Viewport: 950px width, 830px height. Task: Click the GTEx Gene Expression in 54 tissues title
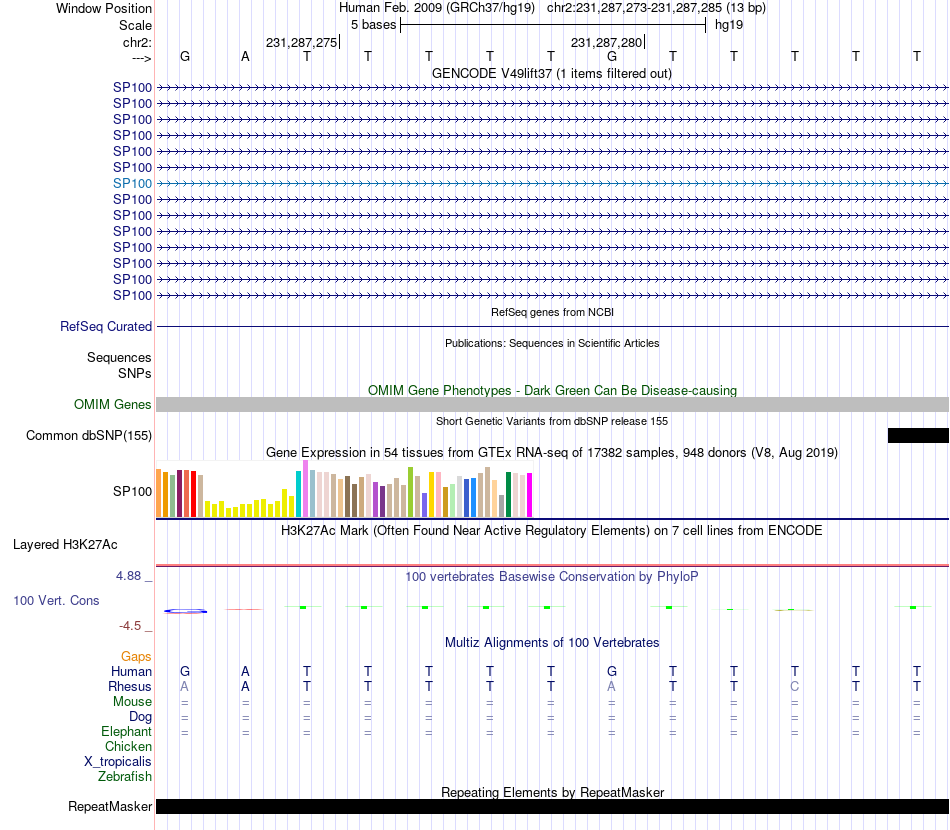click(x=552, y=453)
